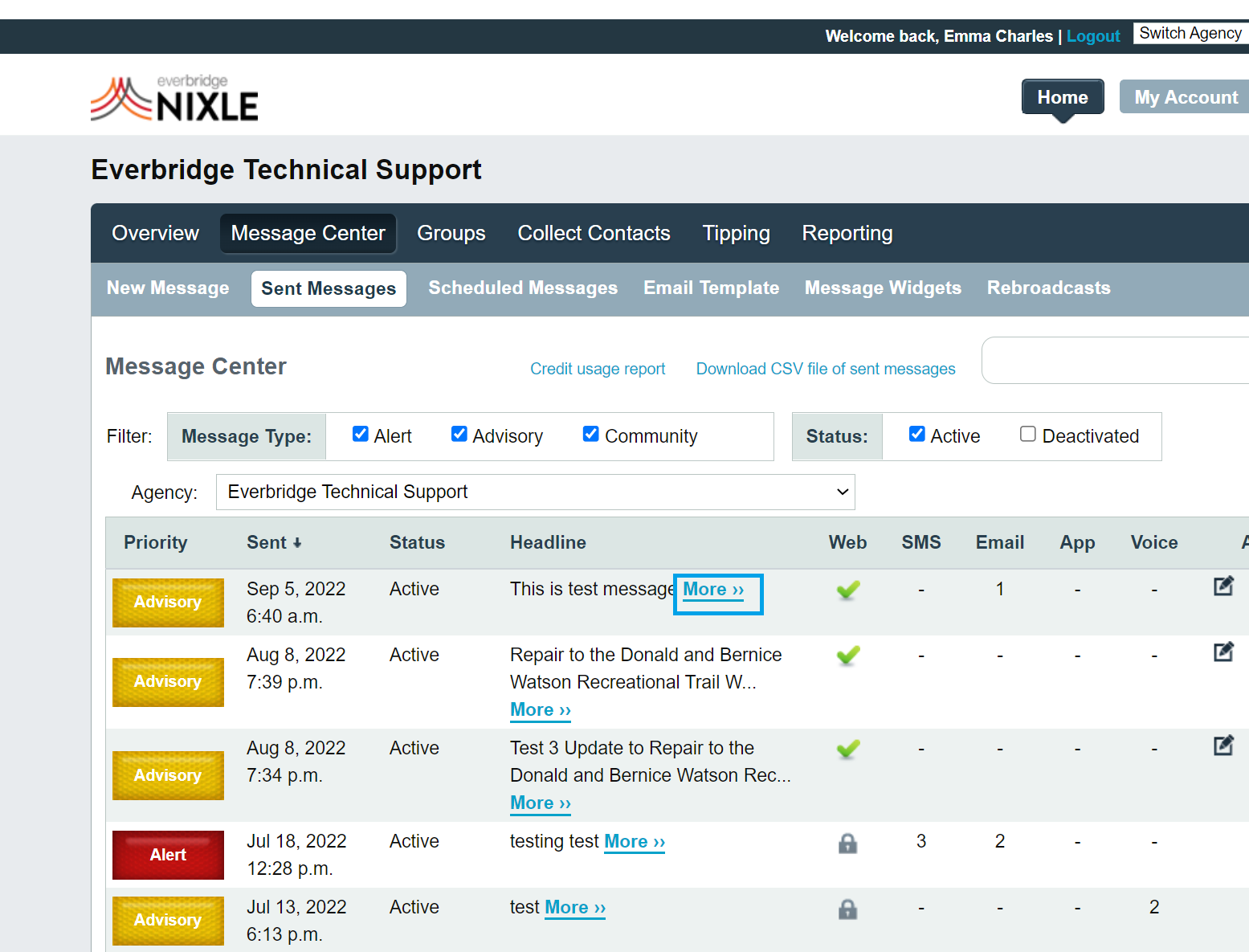The height and width of the screenshot is (952, 1249).
Task: Click More link for 'testing test' message
Action: coord(635,842)
